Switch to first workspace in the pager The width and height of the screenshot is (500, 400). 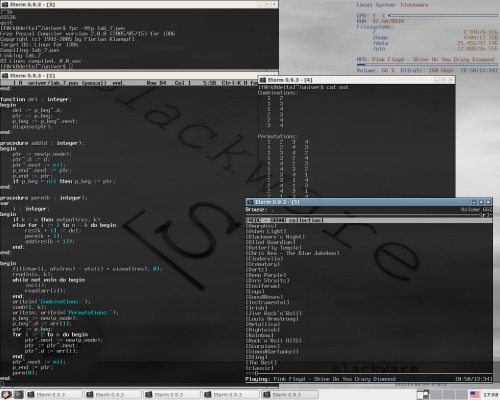click(423, 395)
